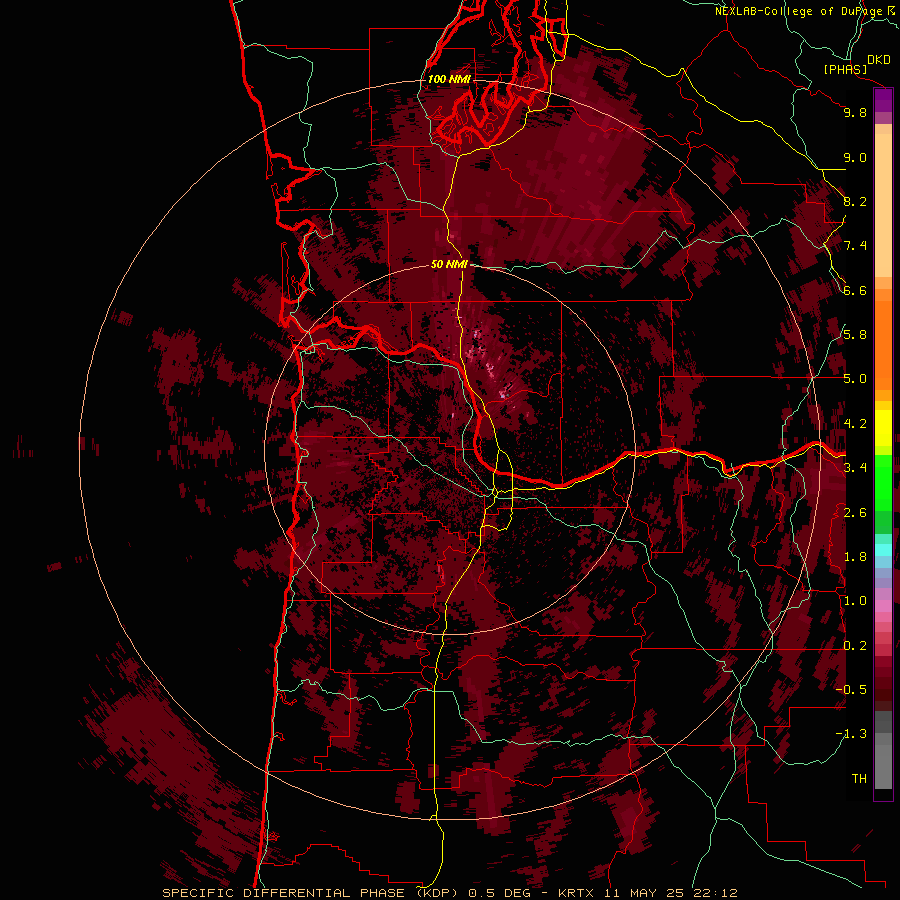Viewport: 900px width, 900px height.
Task: Click the 0.2 value on the color scale
Action: tap(855, 646)
